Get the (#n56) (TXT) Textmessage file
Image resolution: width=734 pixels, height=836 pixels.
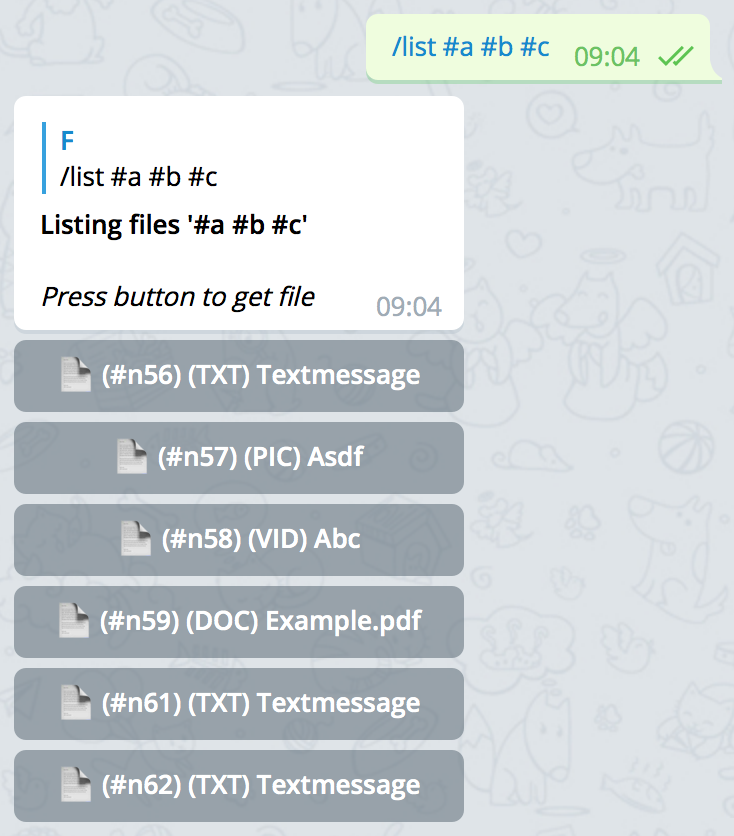pos(239,376)
